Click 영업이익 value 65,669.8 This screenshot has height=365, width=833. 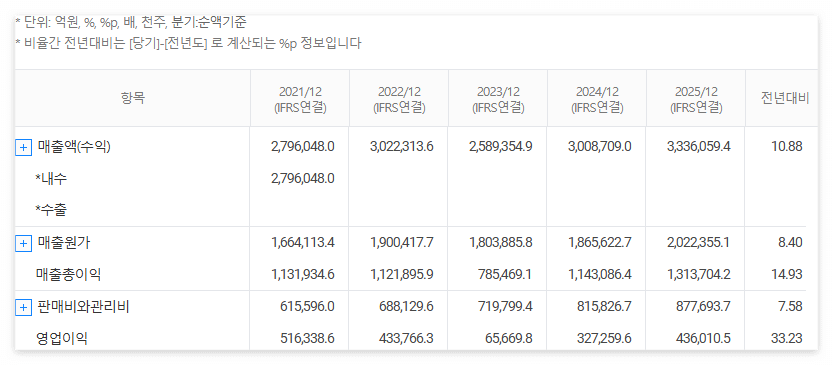[508, 338]
